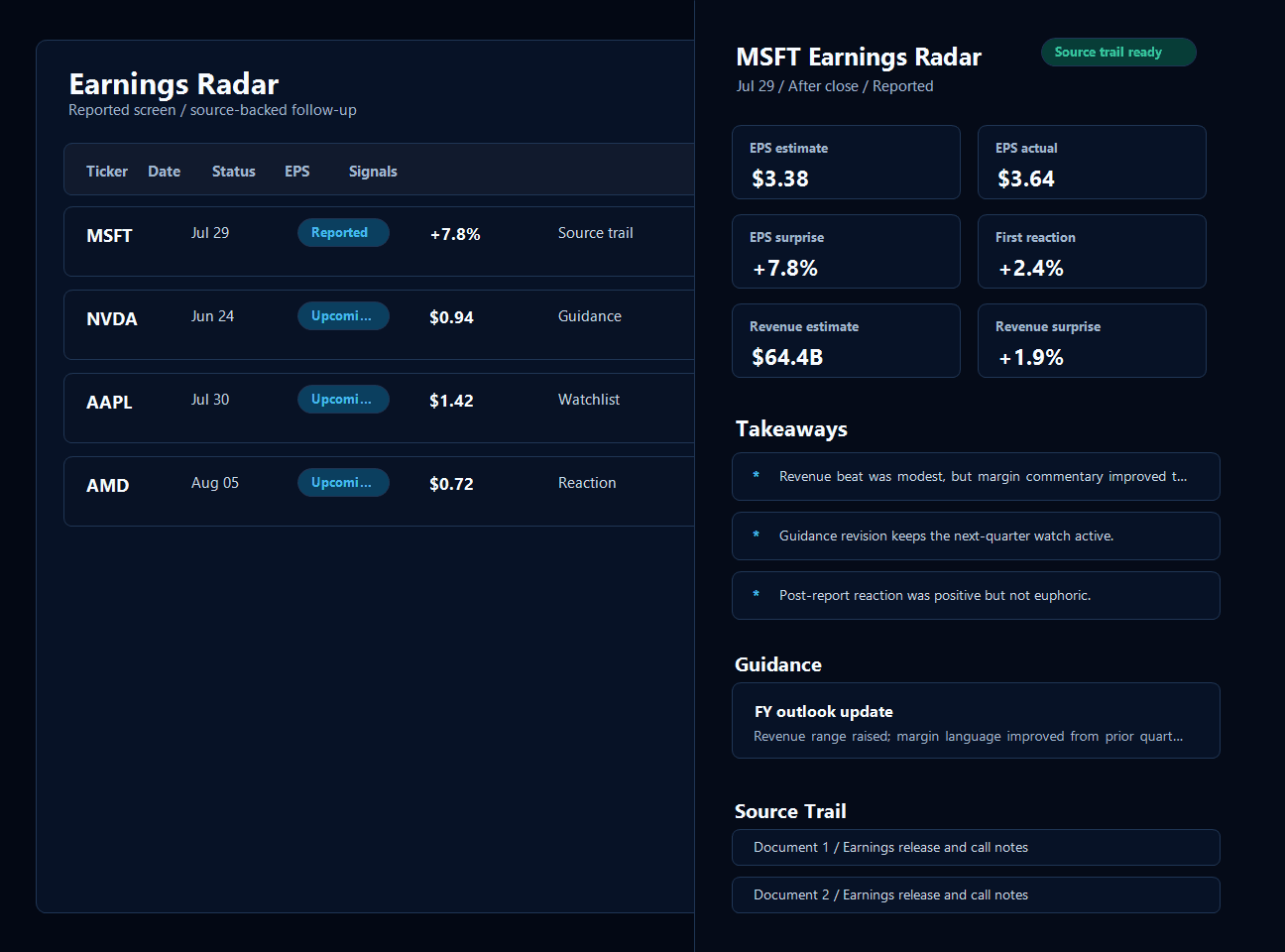This screenshot has height=952, width=1285.
Task: Click the Upcoming badge in AMD row
Action: (343, 482)
